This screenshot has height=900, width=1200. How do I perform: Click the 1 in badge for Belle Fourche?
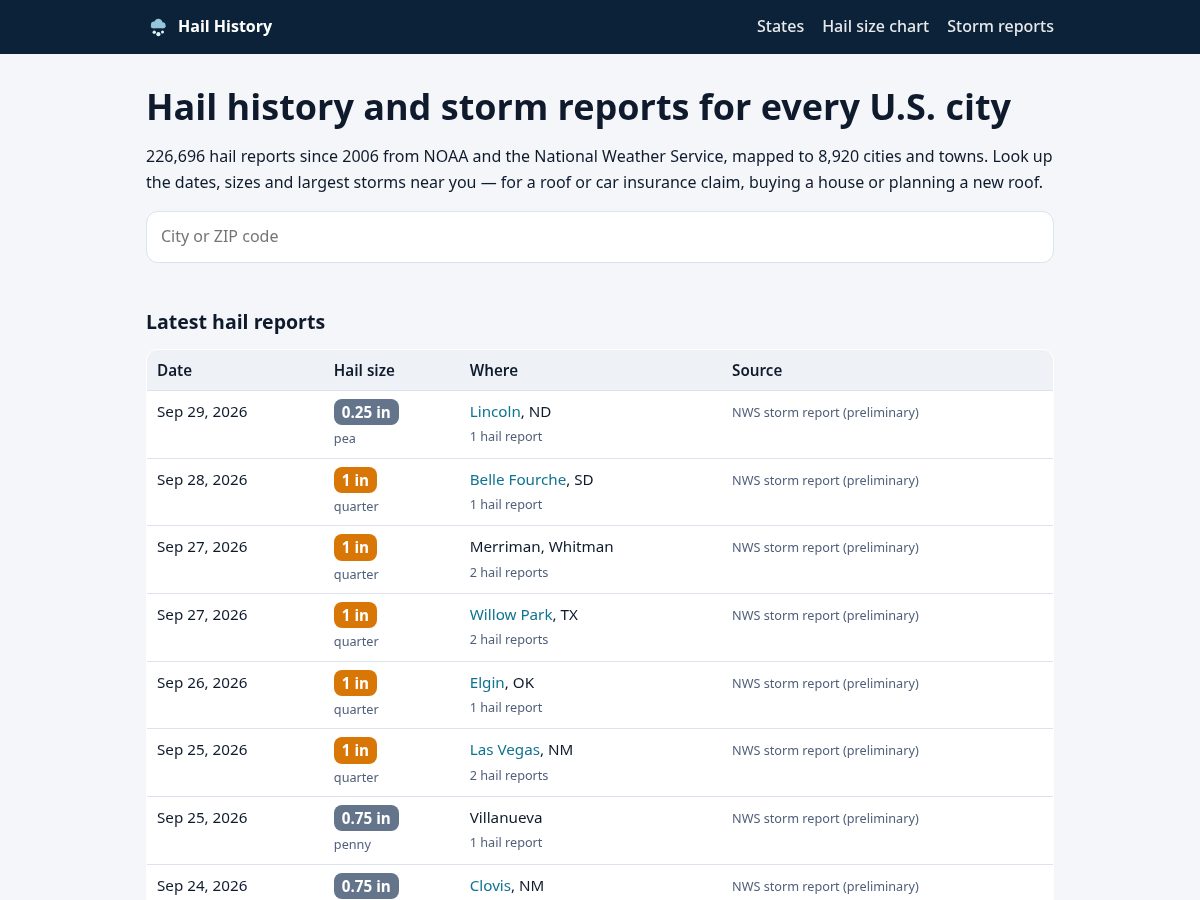pyautogui.click(x=355, y=480)
